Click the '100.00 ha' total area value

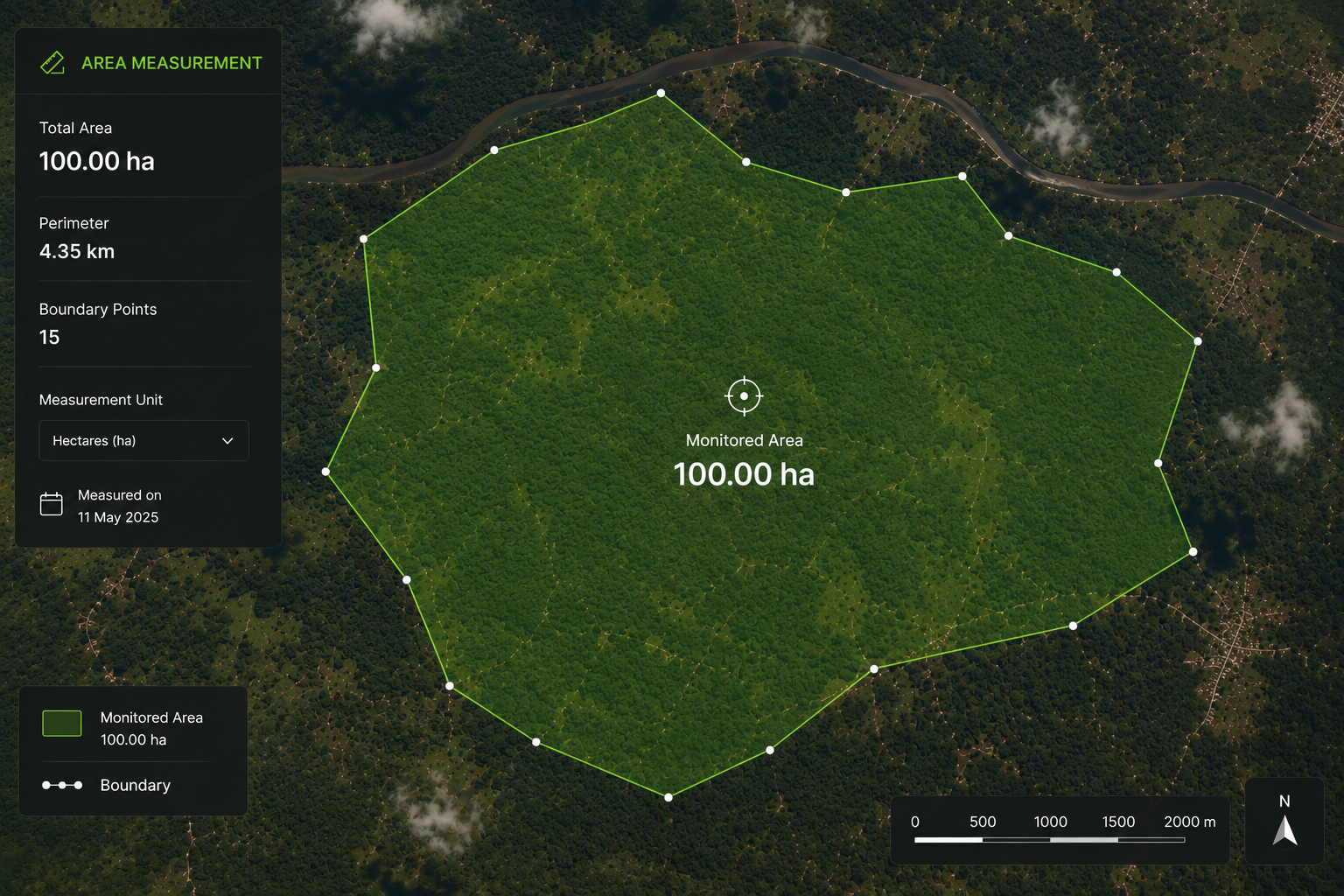96,161
